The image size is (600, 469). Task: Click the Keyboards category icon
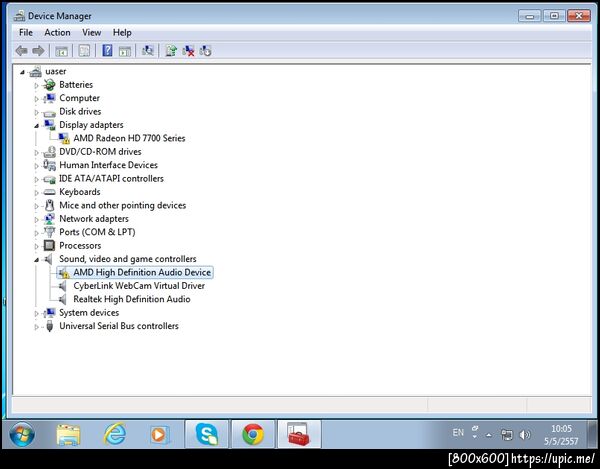(49, 192)
